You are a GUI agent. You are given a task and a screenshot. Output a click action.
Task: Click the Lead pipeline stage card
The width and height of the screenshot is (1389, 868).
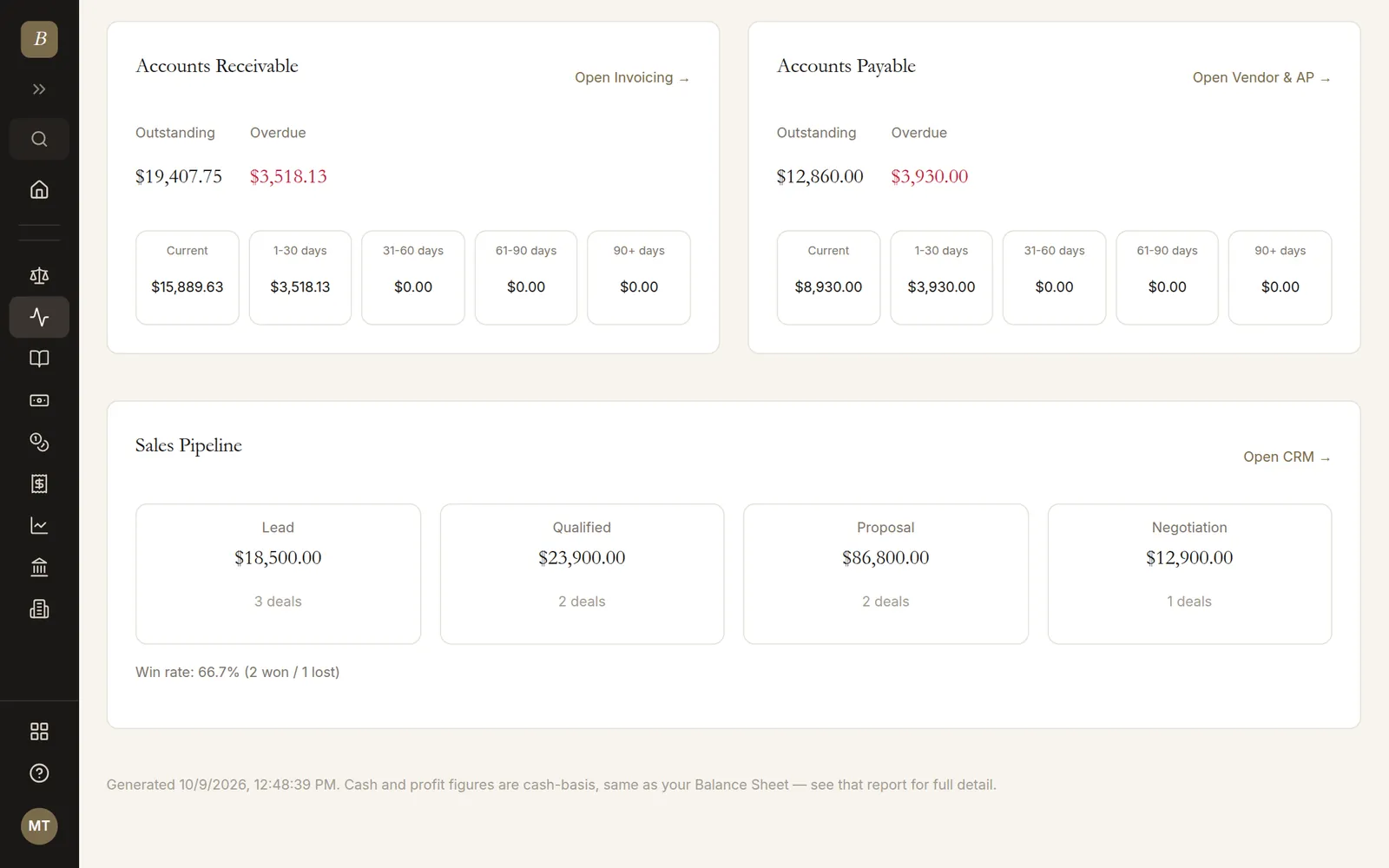[278, 574]
